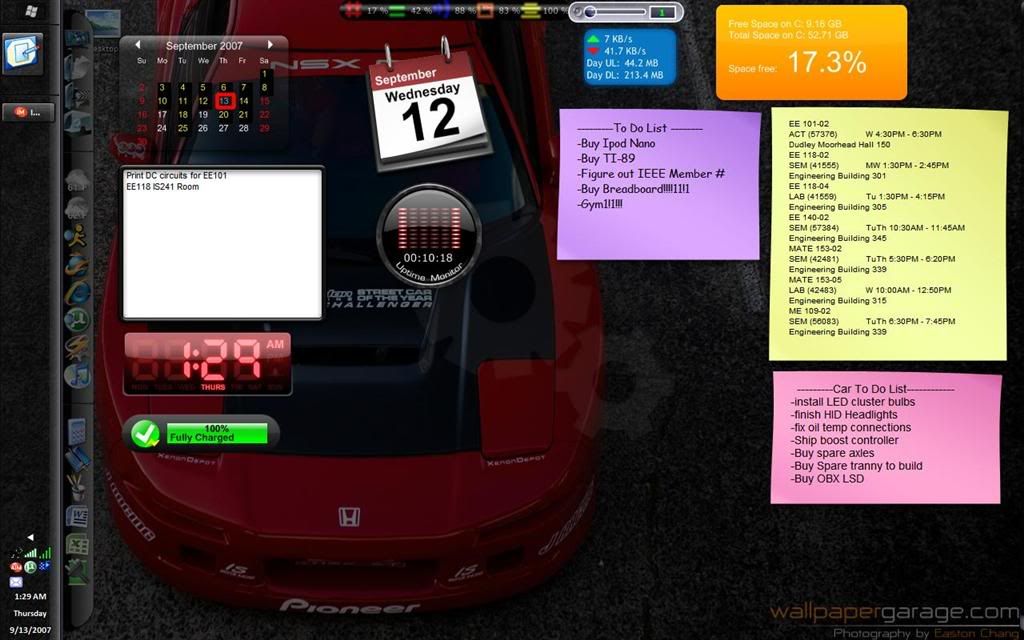The height and width of the screenshot is (640, 1024).
Task: Click '-finish HID Headlights' pink note line
Action: click(x=844, y=415)
